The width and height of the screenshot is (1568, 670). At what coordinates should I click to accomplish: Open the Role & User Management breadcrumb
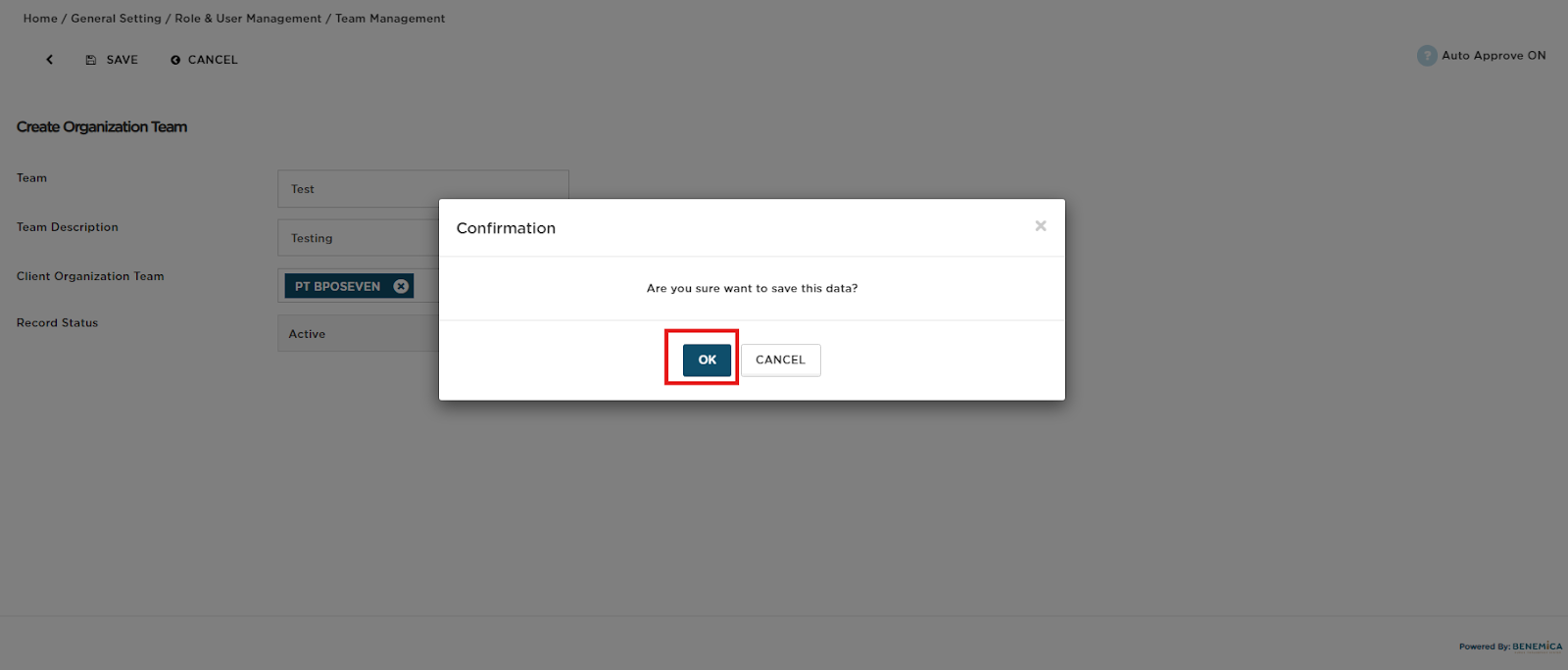[x=248, y=19]
